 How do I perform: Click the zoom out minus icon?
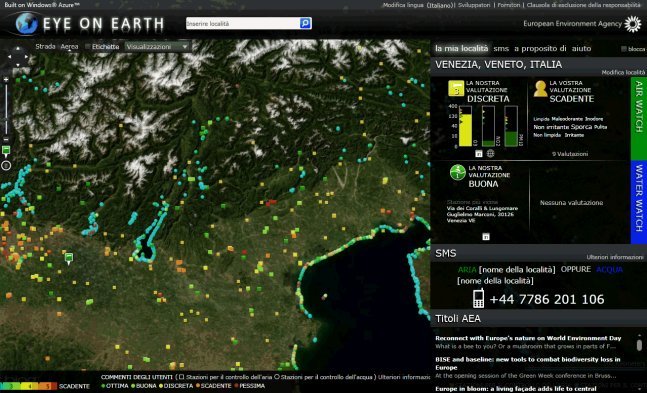click(6, 140)
